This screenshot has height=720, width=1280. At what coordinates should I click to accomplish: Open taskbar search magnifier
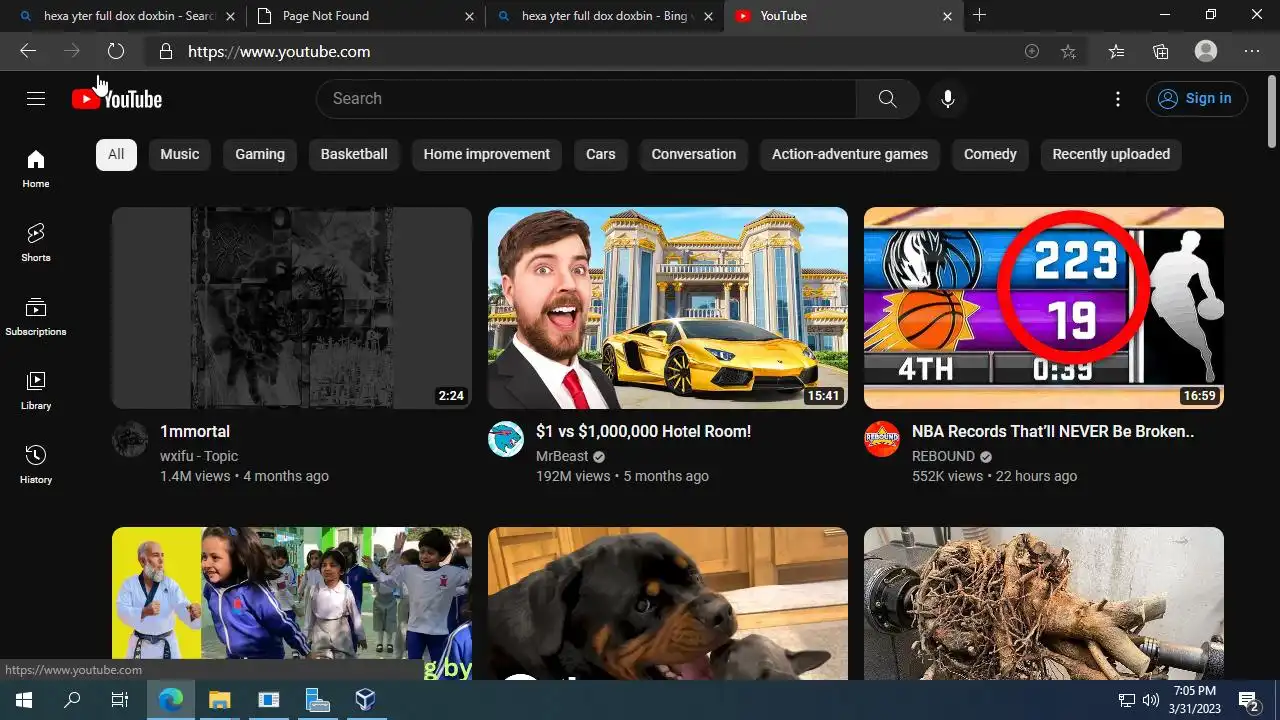click(x=72, y=700)
